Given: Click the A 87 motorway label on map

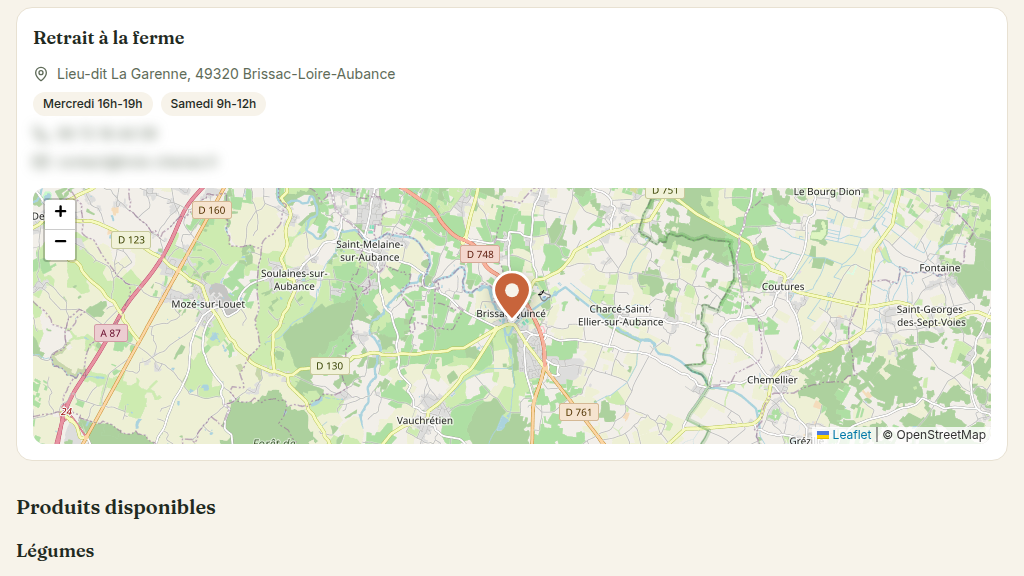Looking at the screenshot, I should (x=110, y=333).
